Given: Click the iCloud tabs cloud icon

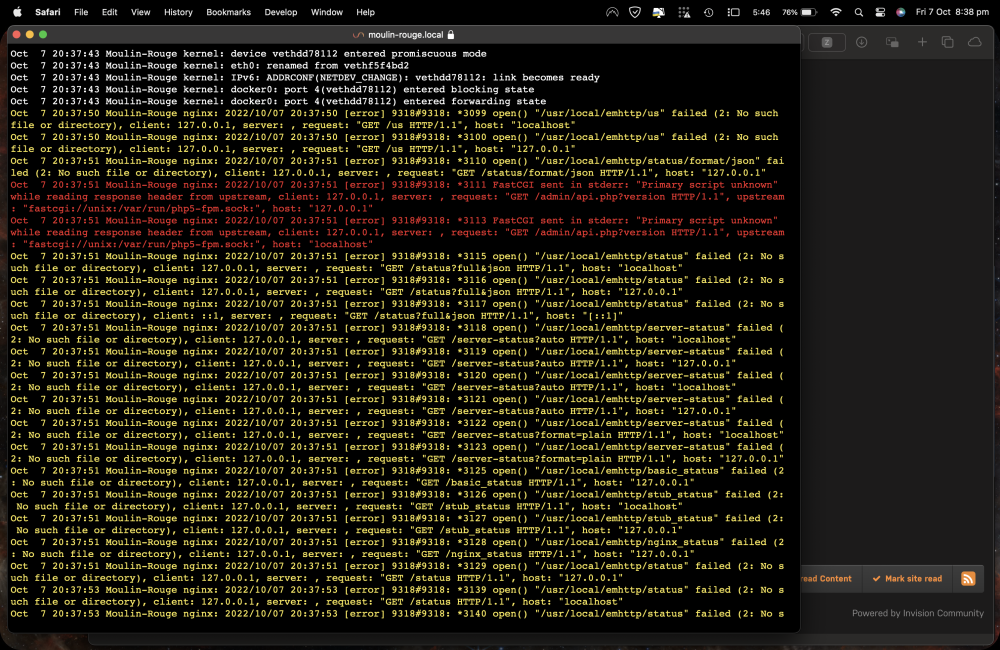Looking at the screenshot, I should coord(974,42).
